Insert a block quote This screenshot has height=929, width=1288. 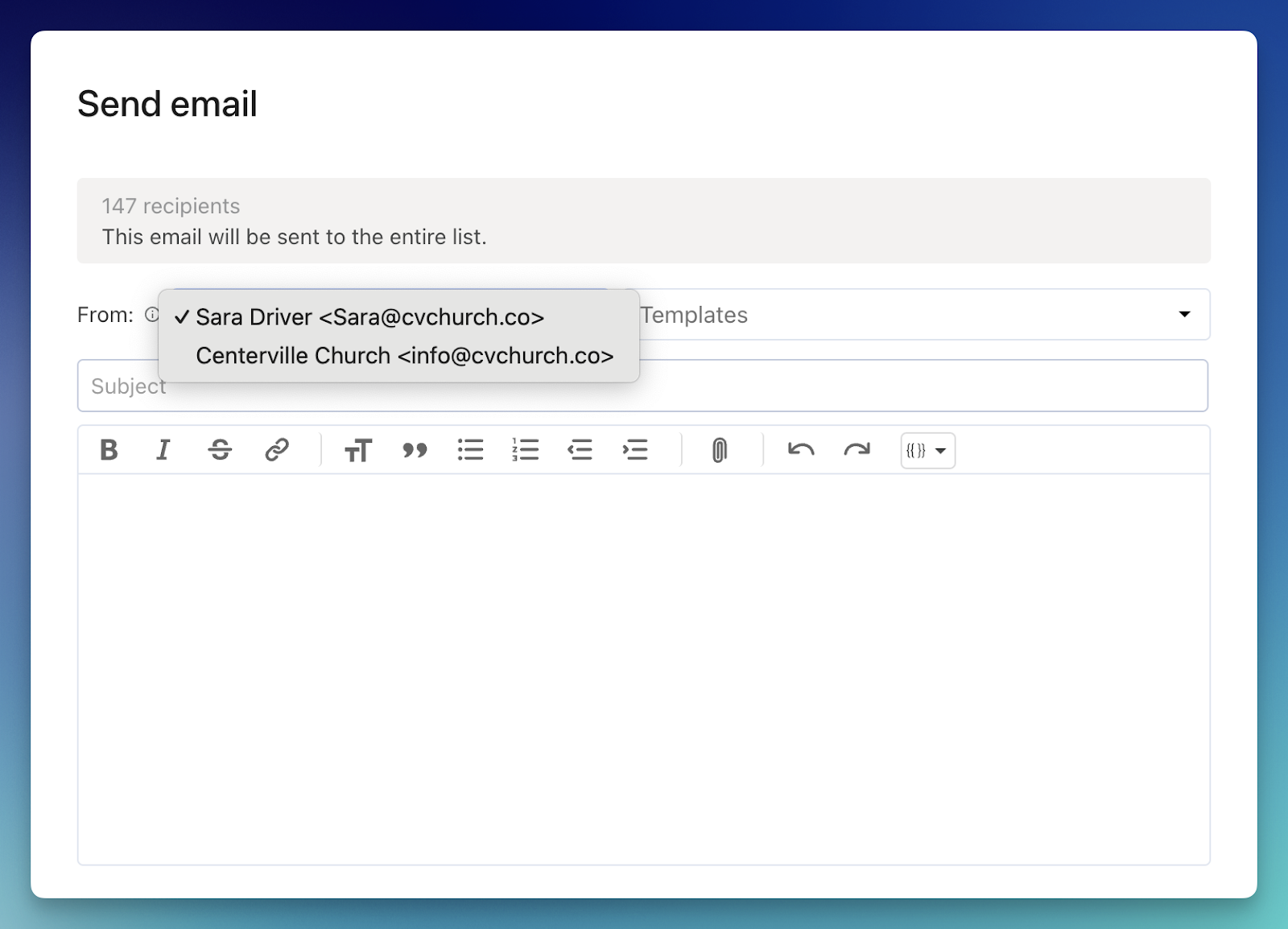(x=415, y=450)
